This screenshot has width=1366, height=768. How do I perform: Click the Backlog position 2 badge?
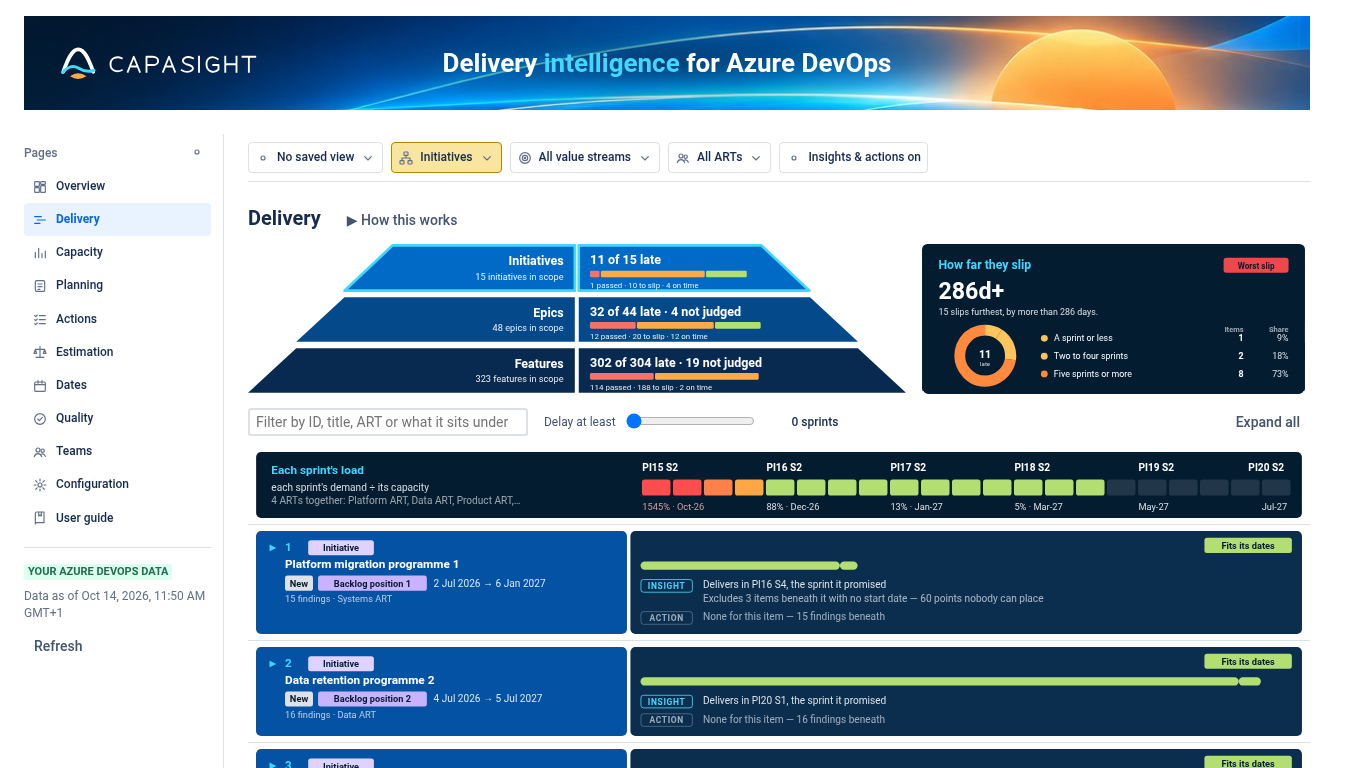point(372,700)
